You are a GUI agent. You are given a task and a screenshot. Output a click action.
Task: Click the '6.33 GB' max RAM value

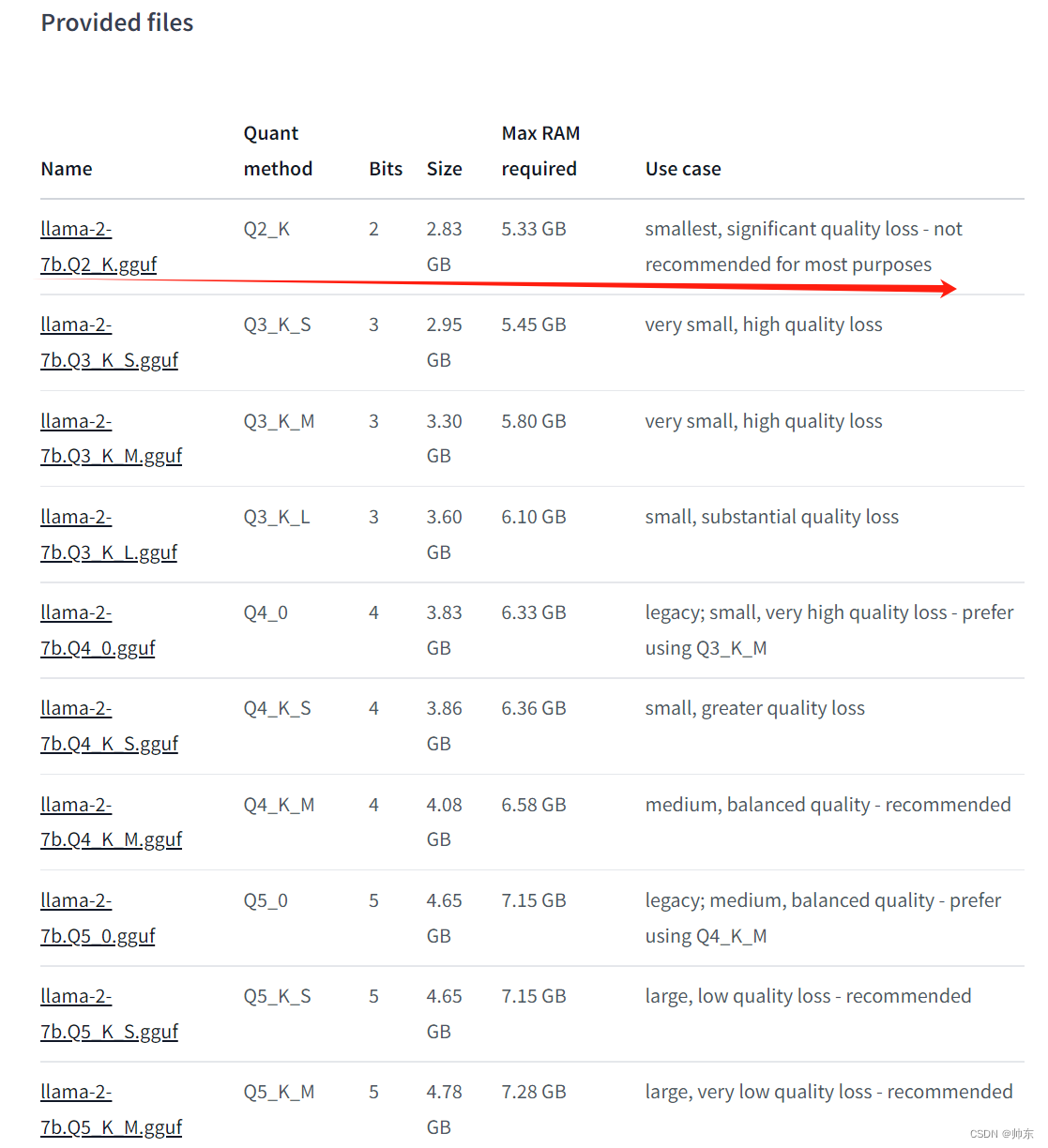[534, 612]
